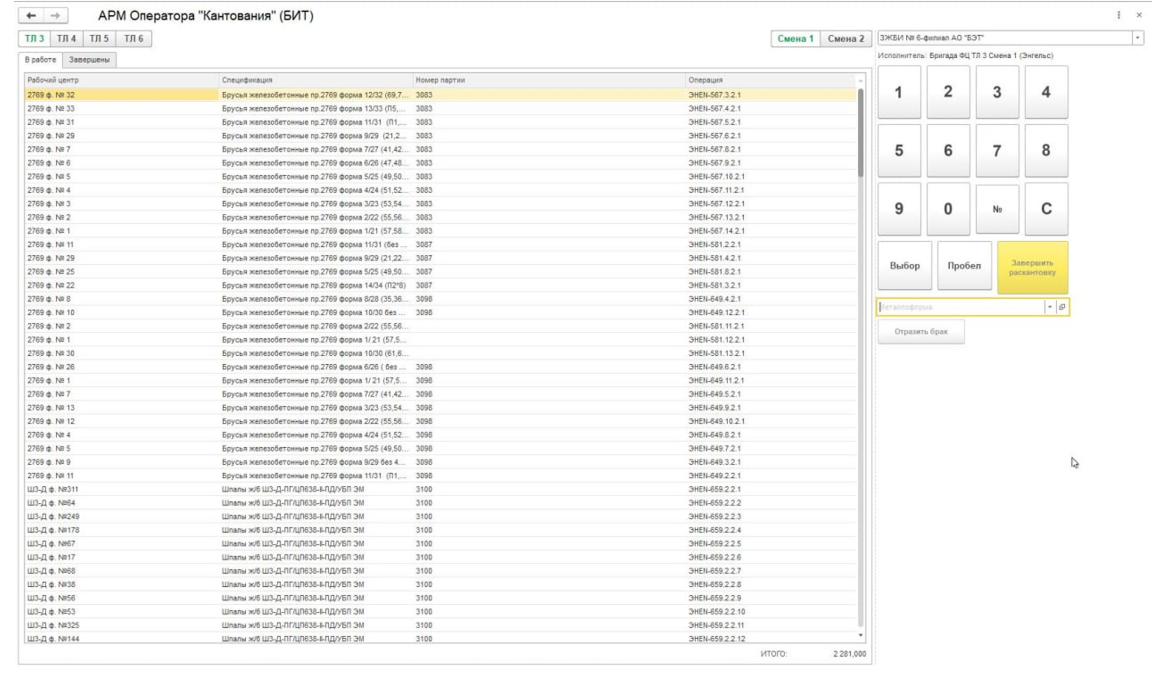The height and width of the screenshot is (694, 1161).
Task: Click the table's vertical scrollbar thumb
Action: [860, 133]
